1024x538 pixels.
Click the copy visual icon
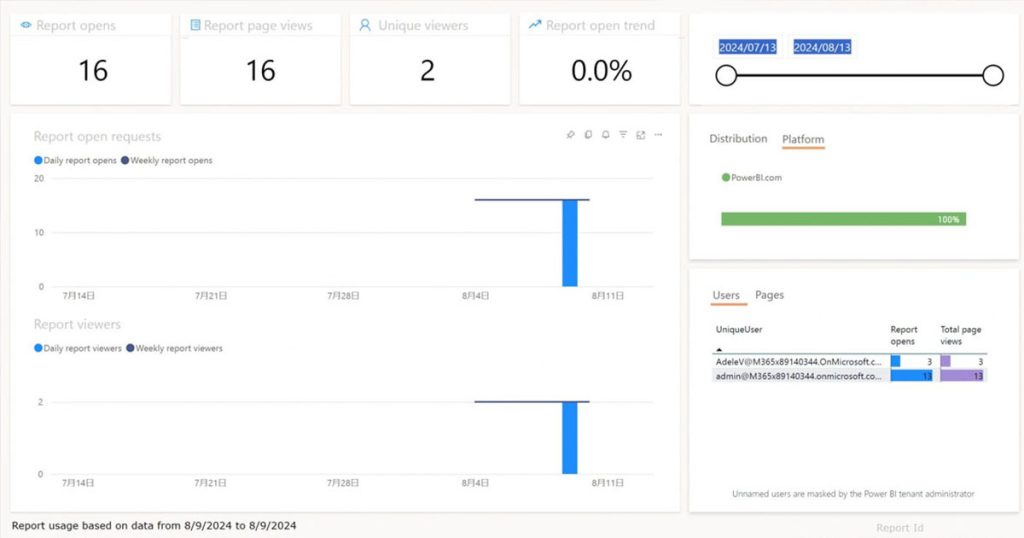tap(588, 135)
